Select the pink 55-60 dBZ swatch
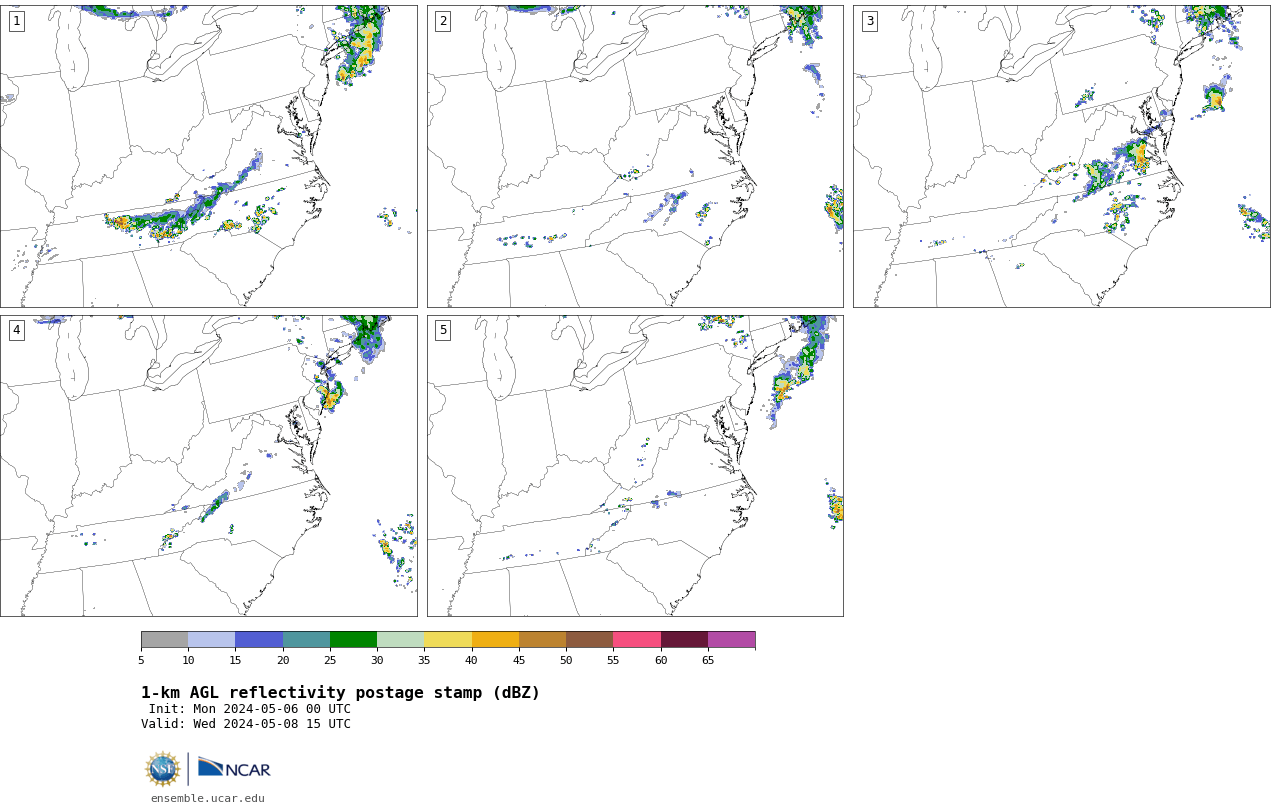The image size is (1280, 809). [637, 640]
